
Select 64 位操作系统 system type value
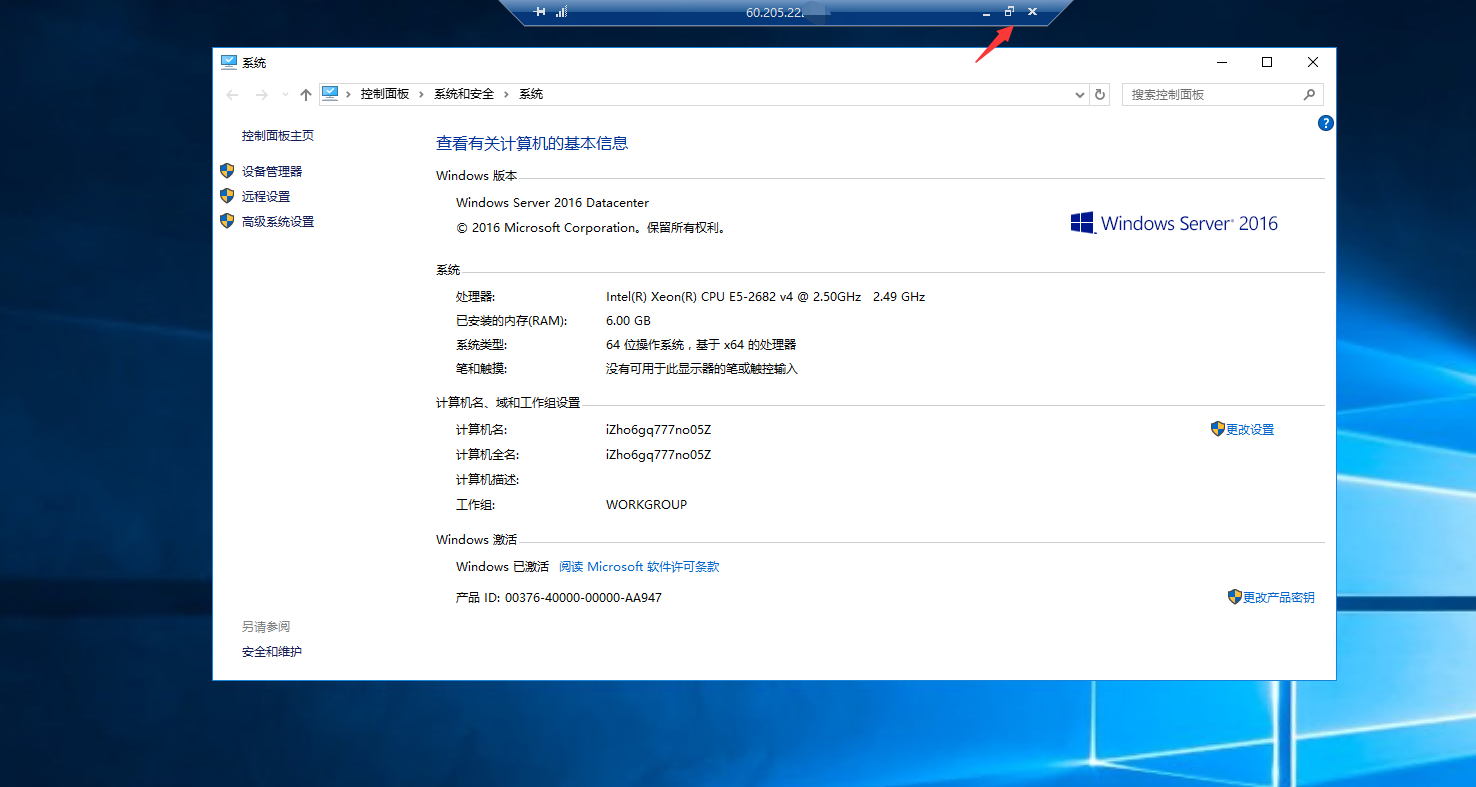[701, 345]
